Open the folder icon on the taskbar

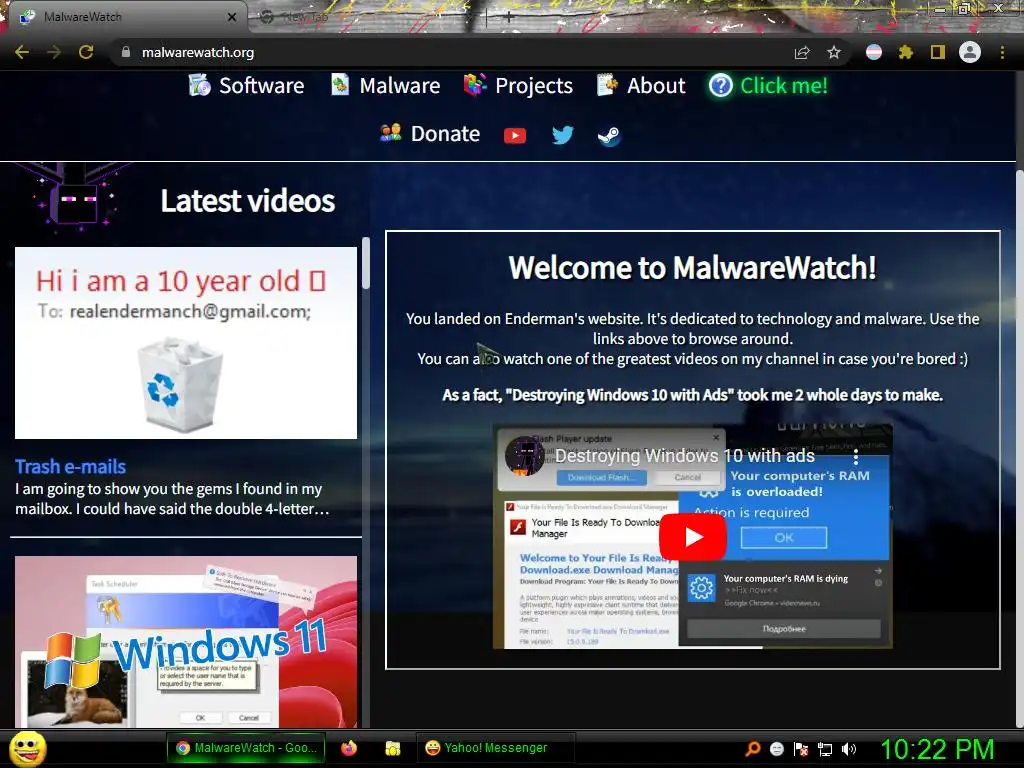392,748
